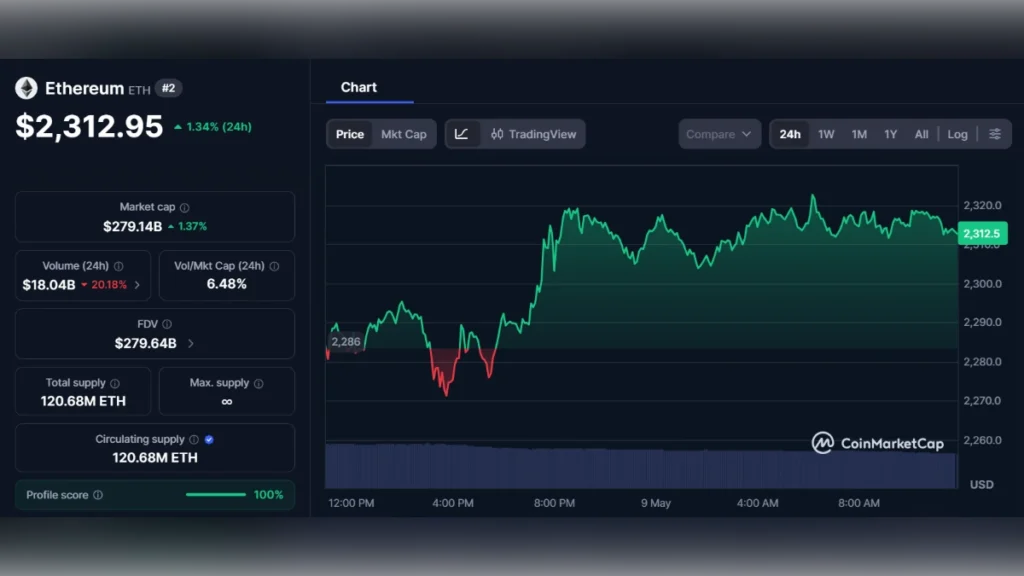Viewport: 1024px width, 576px height.
Task: Click the 2,286 opening price marker
Action: (345, 342)
